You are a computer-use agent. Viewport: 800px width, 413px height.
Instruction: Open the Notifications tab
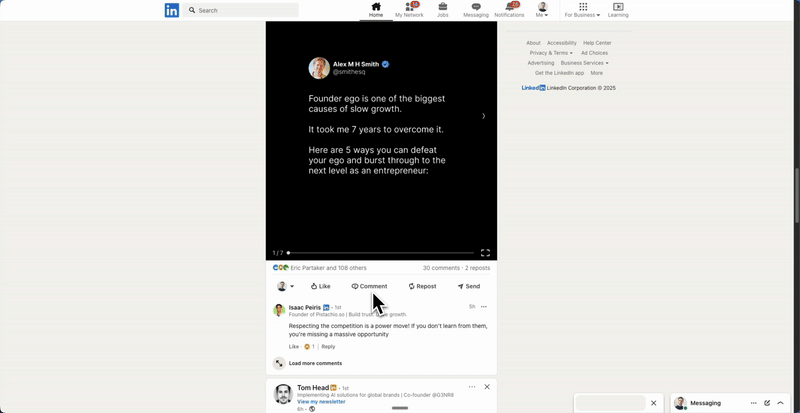coord(509,10)
